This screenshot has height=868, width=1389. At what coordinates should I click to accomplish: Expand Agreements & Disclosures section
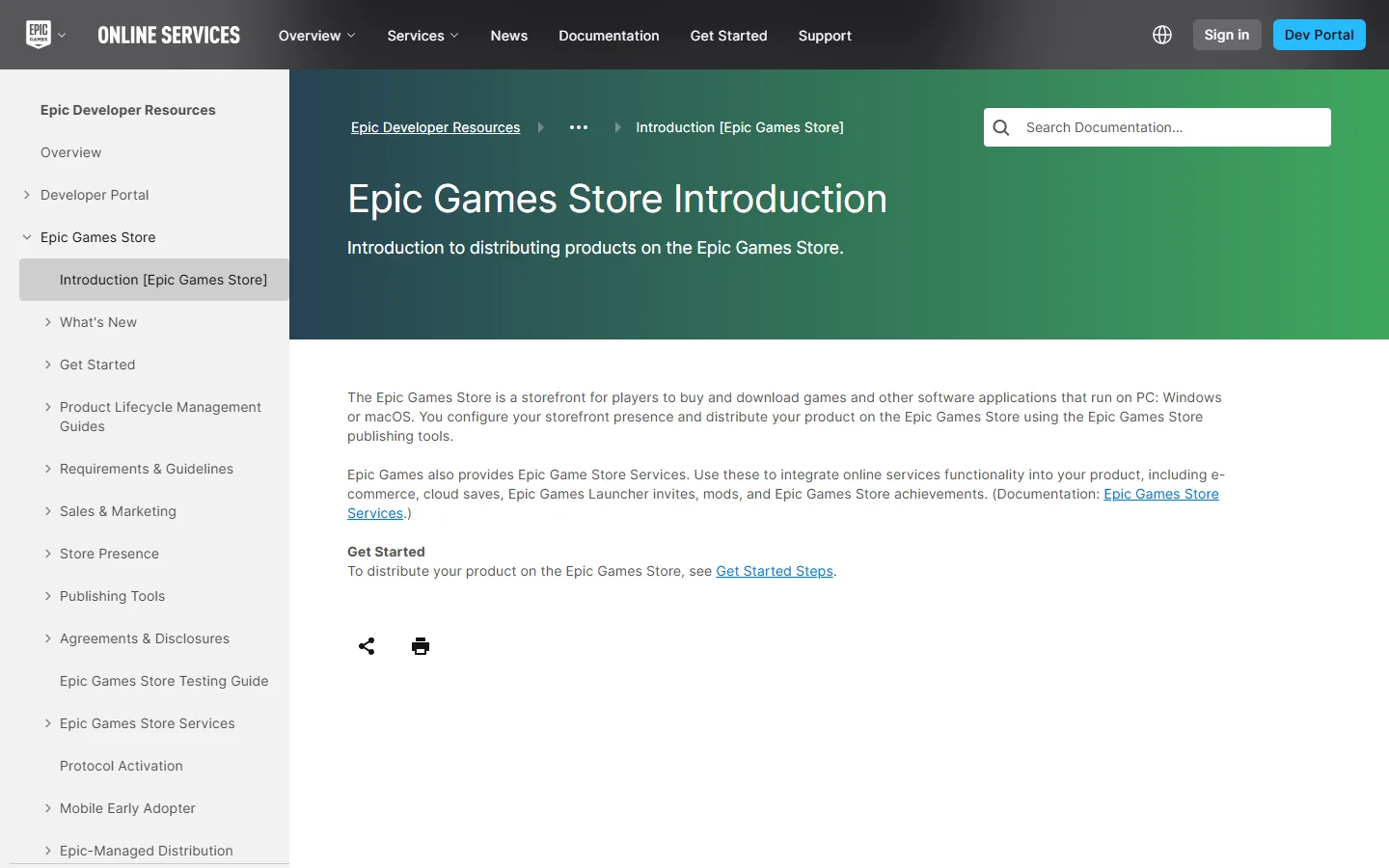click(x=48, y=638)
